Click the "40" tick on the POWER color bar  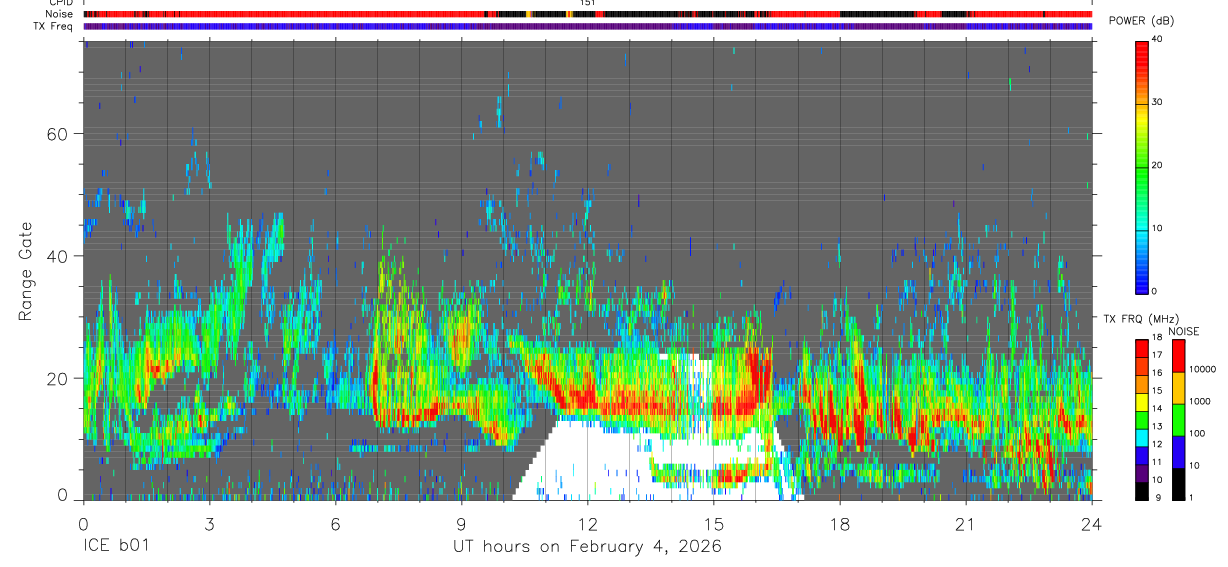(x=1156, y=39)
